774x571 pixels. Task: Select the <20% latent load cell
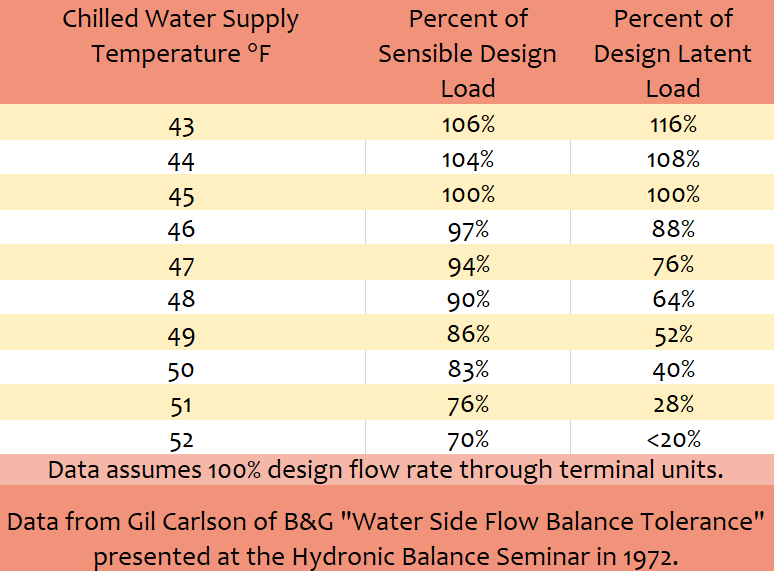pos(673,439)
